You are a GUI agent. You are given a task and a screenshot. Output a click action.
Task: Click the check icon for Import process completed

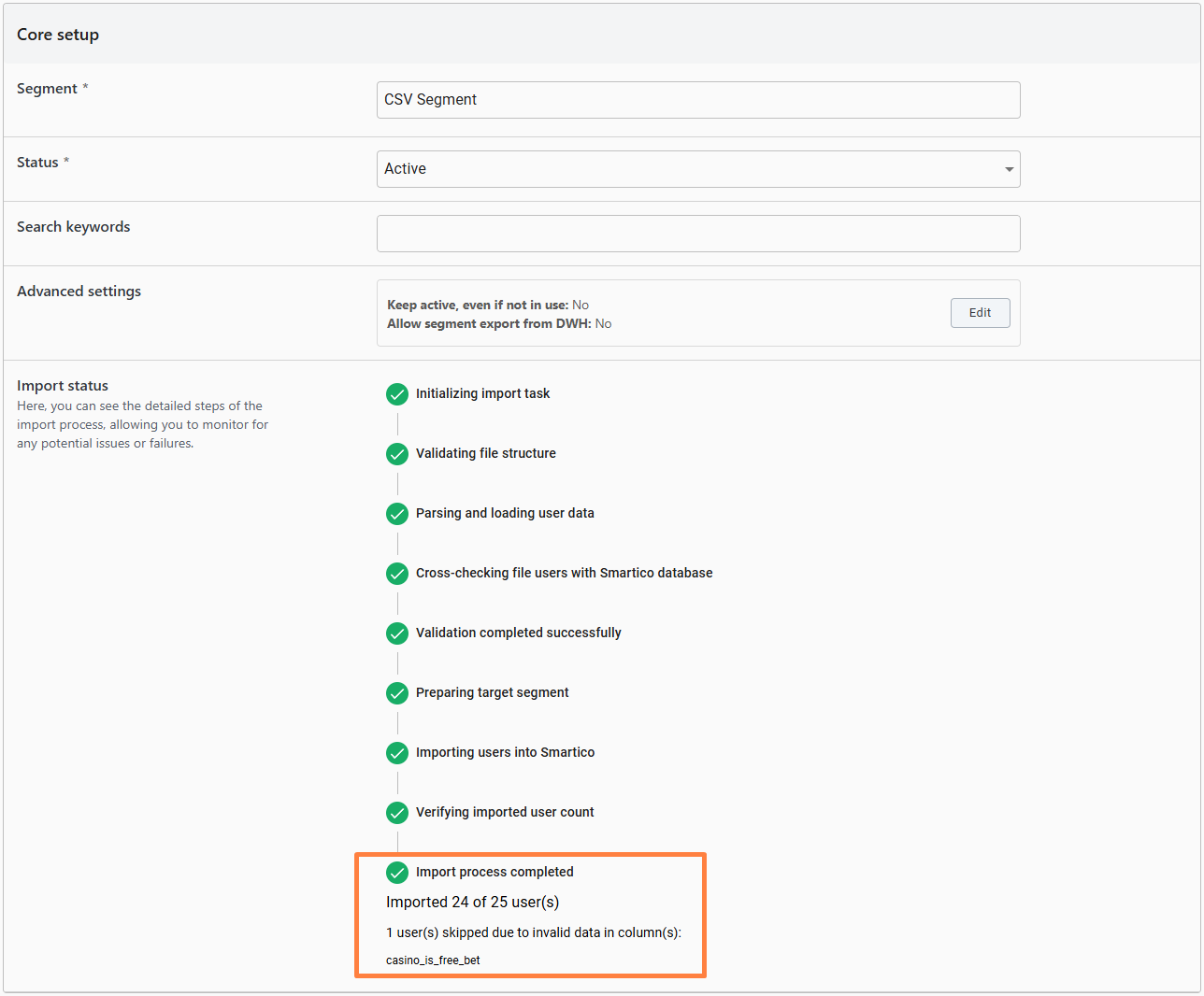[x=397, y=873]
